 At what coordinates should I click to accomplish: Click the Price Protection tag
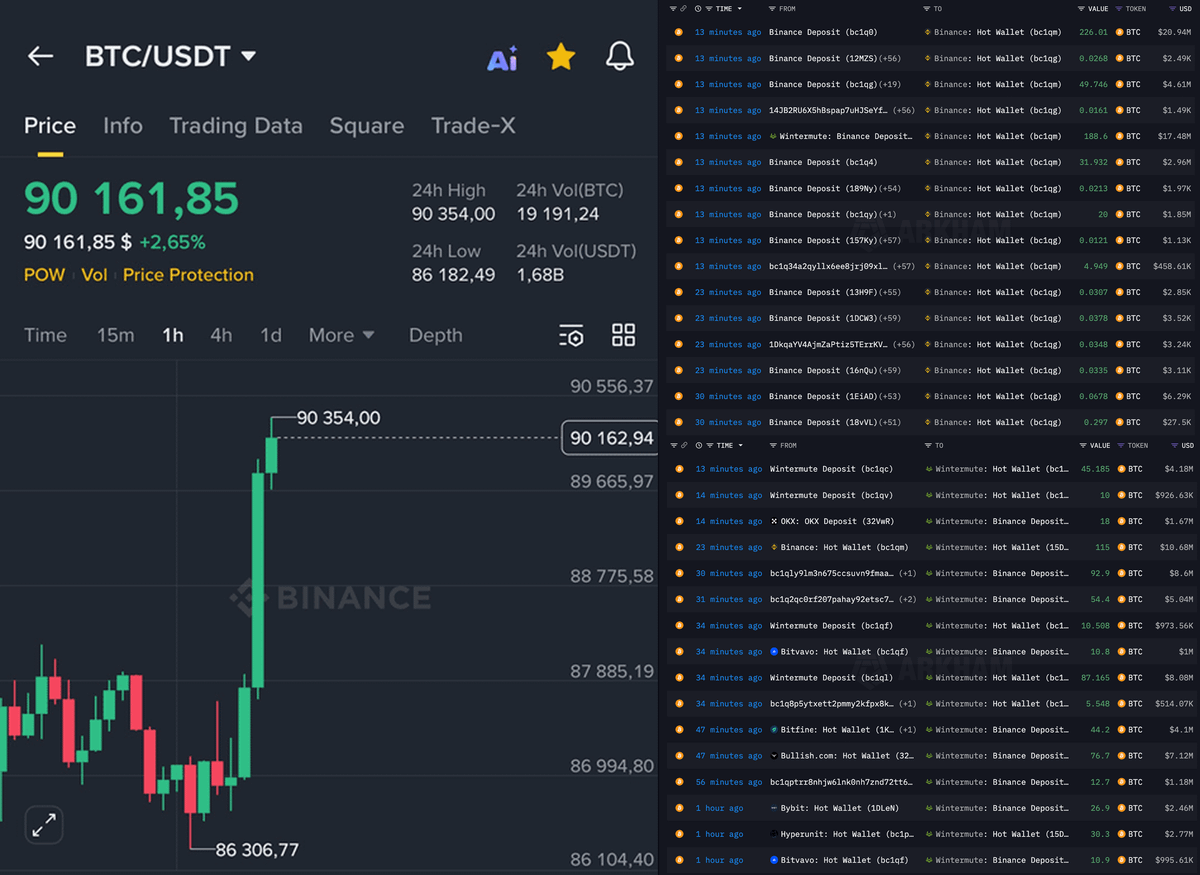(188, 275)
